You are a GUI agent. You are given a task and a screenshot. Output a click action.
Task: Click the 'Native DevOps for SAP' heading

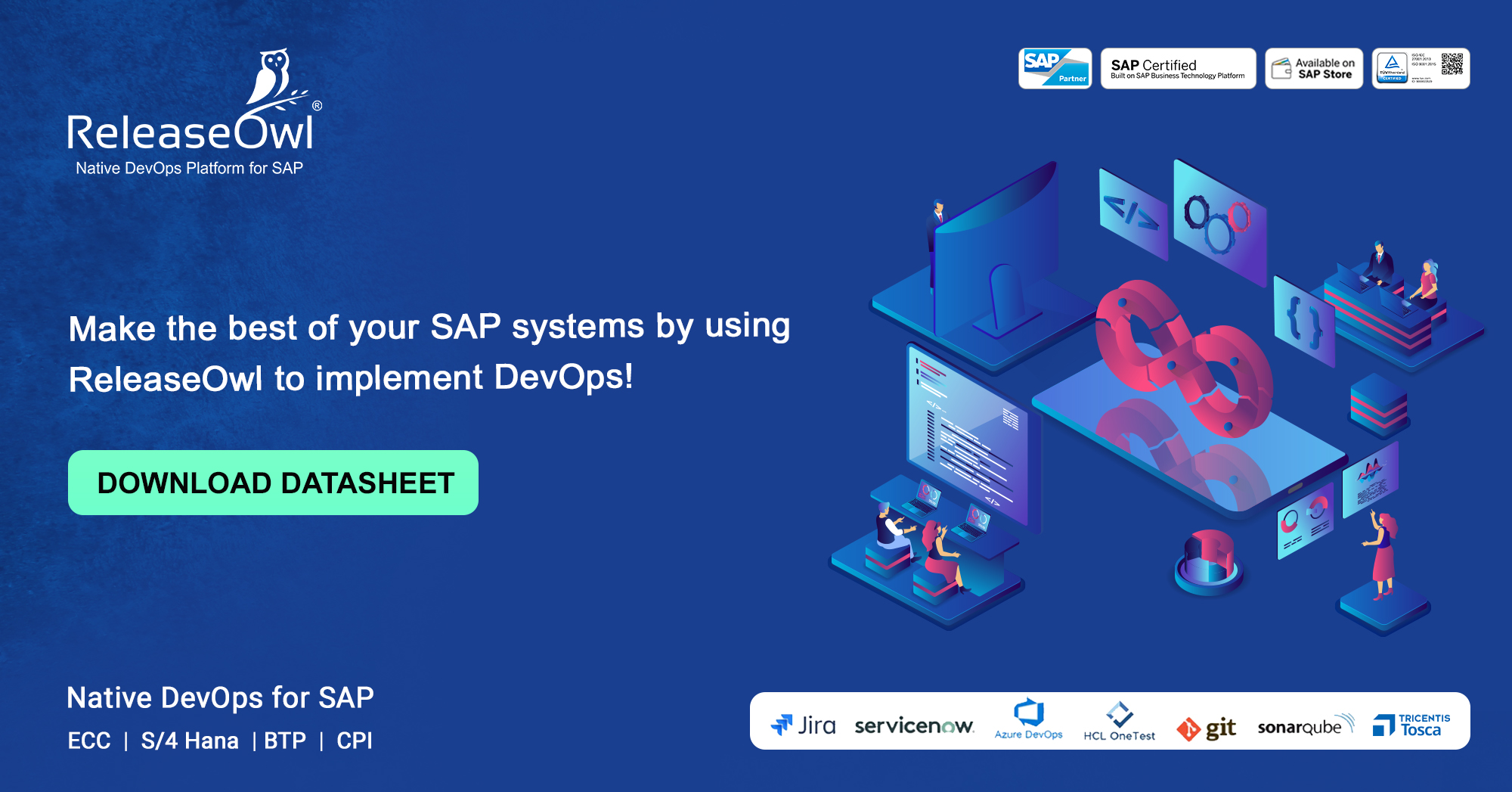[220, 697]
